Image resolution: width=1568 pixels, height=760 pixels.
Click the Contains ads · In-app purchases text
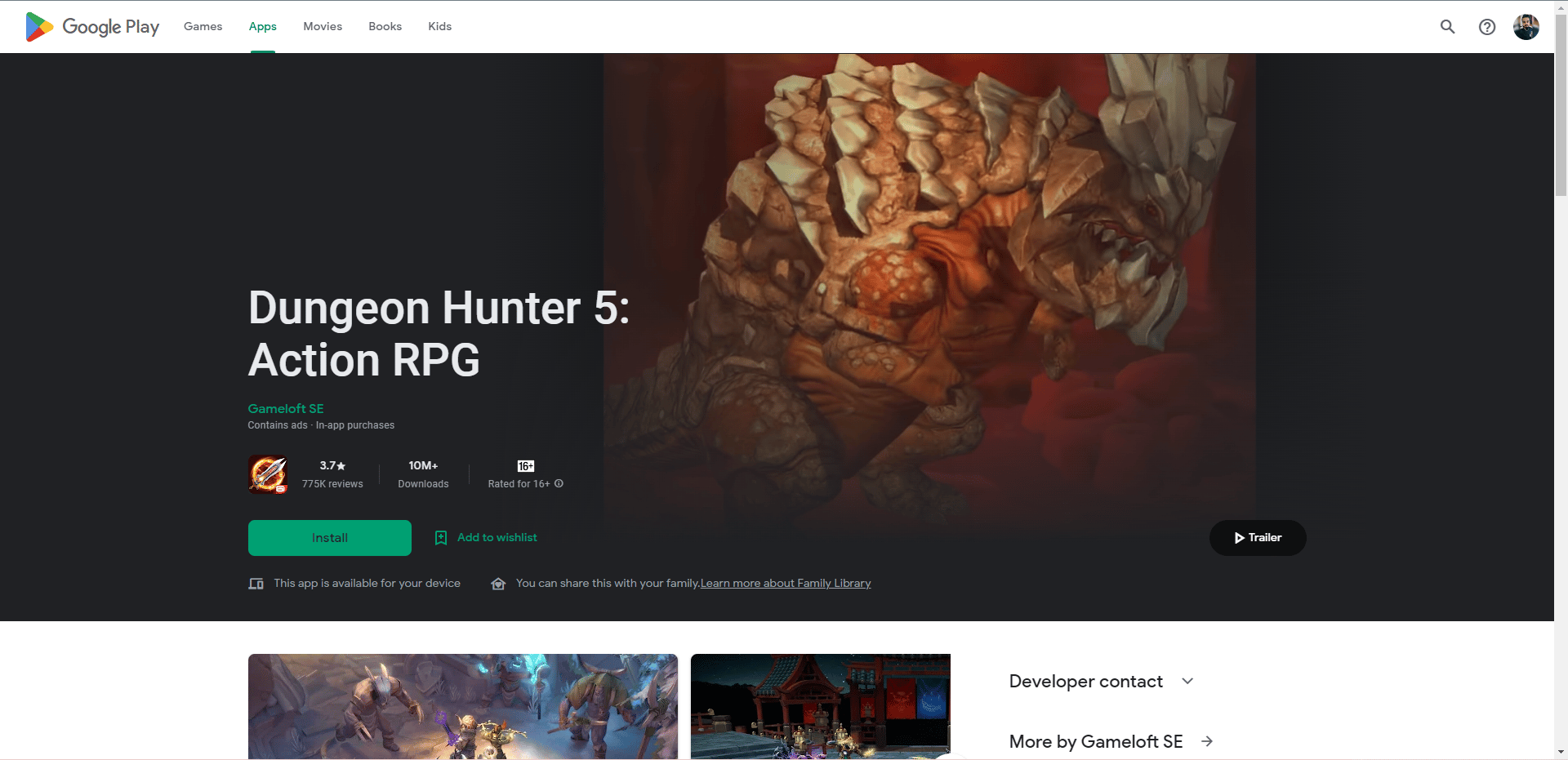tap(321, 425)
